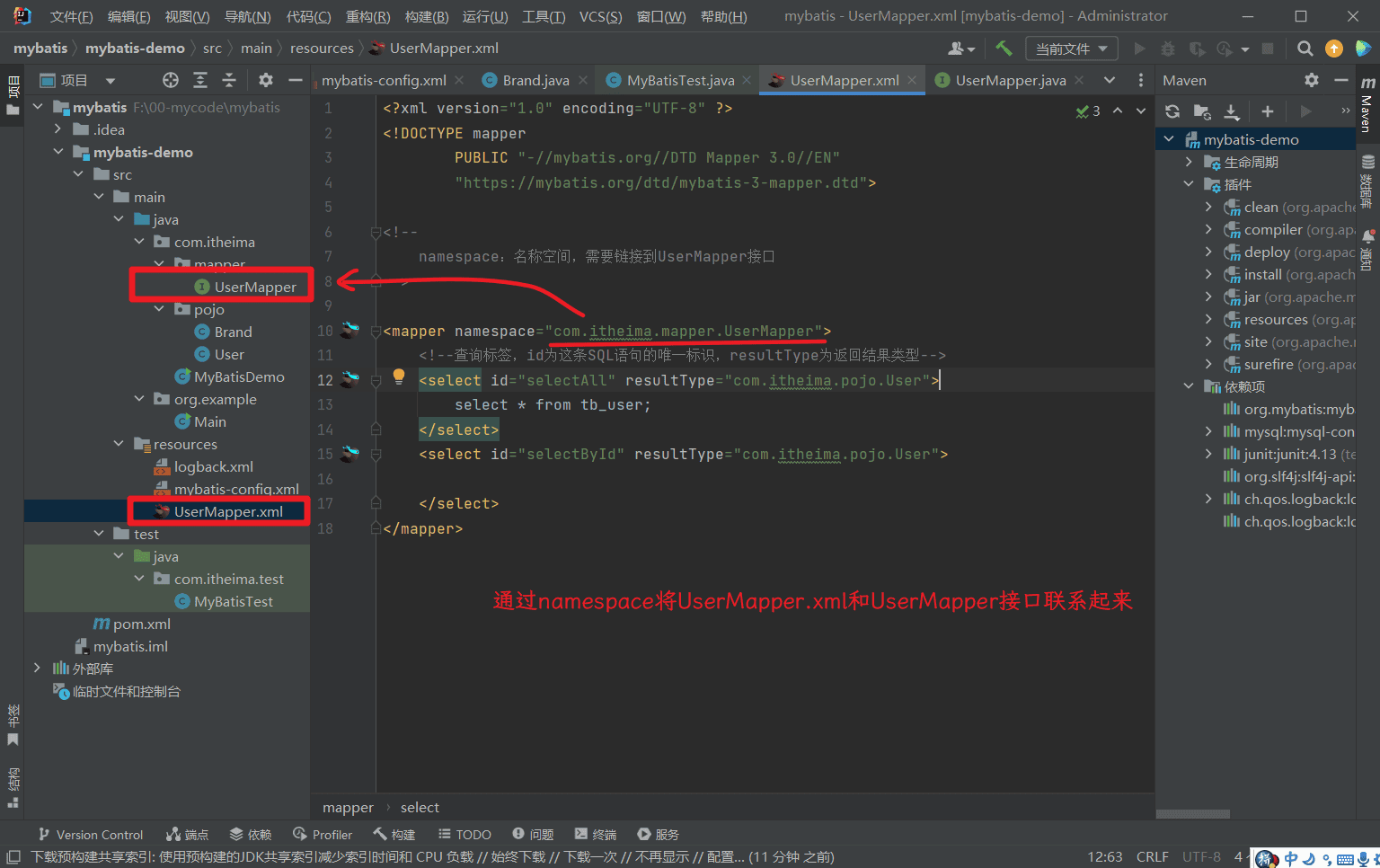Collapse the pojo package folder

pos(159,309)
